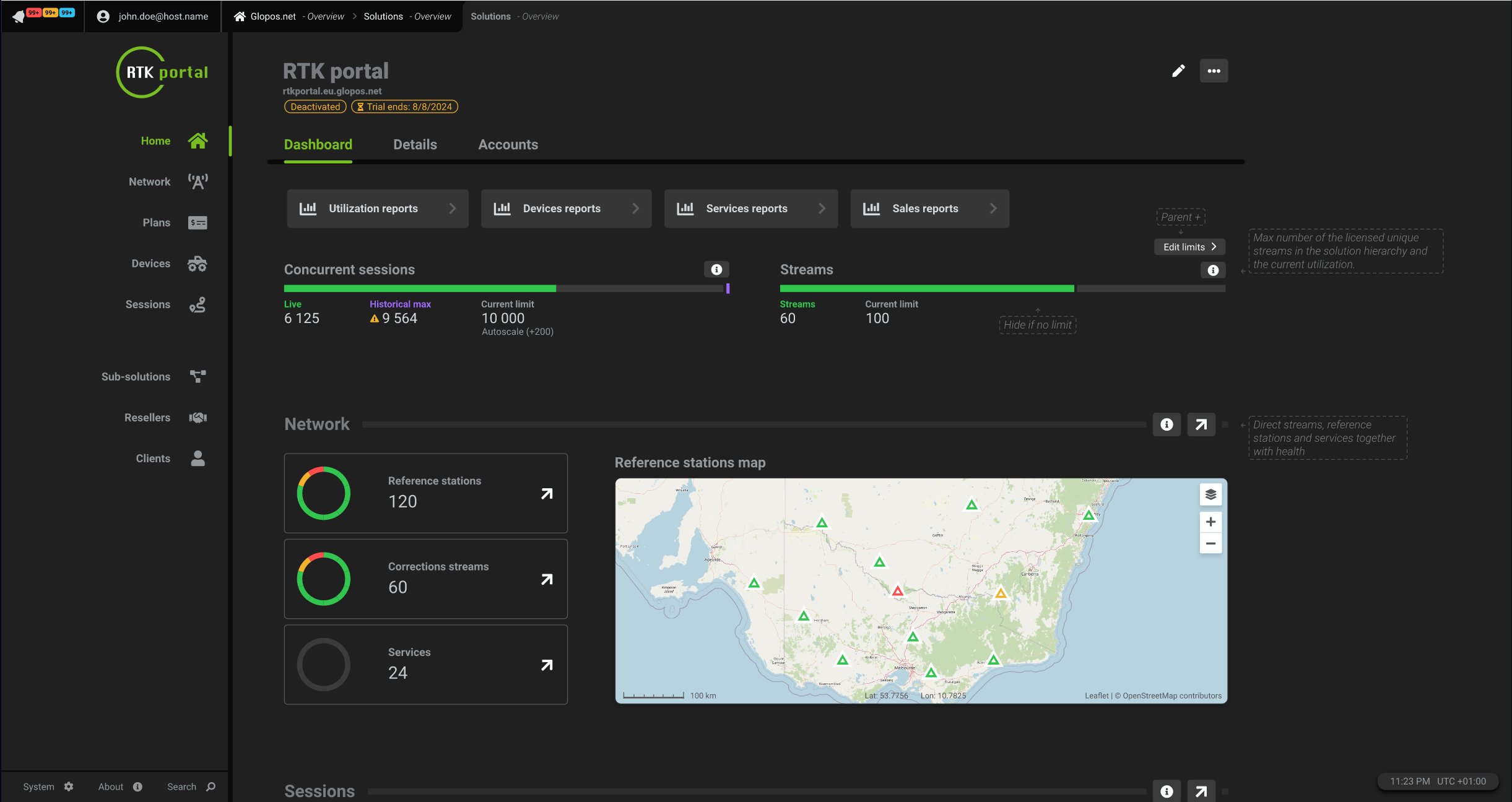
Task: Select the Devices icon in the sidebar
Action: click(x=197, y=263)
